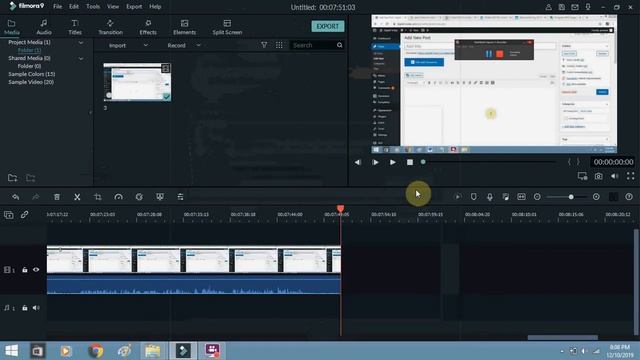Open the Tools menu
The height and width of the screenshot is (360, 640).
(x=93, y=7)
